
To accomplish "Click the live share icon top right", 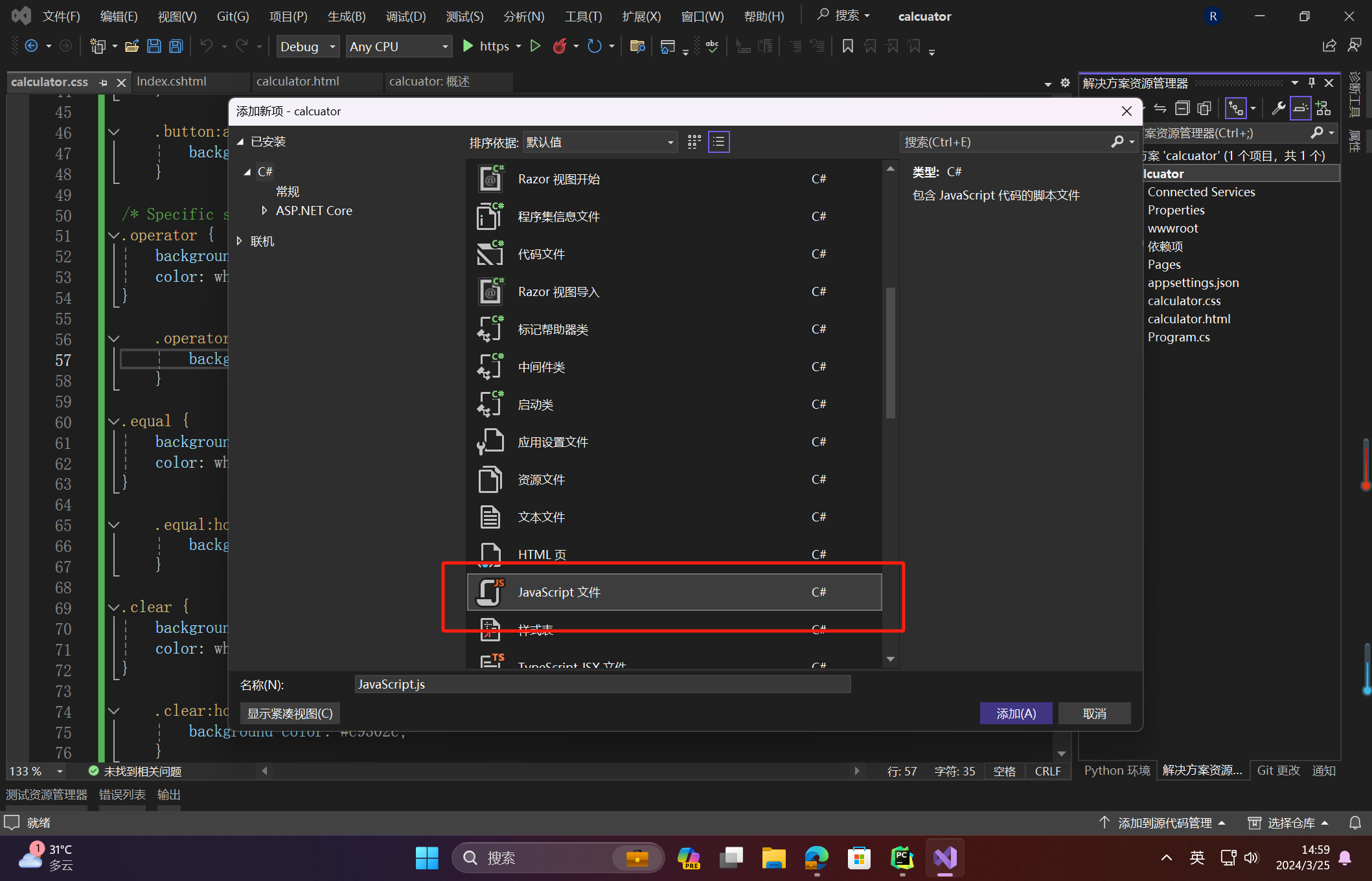I will [x=1329, y=46].
